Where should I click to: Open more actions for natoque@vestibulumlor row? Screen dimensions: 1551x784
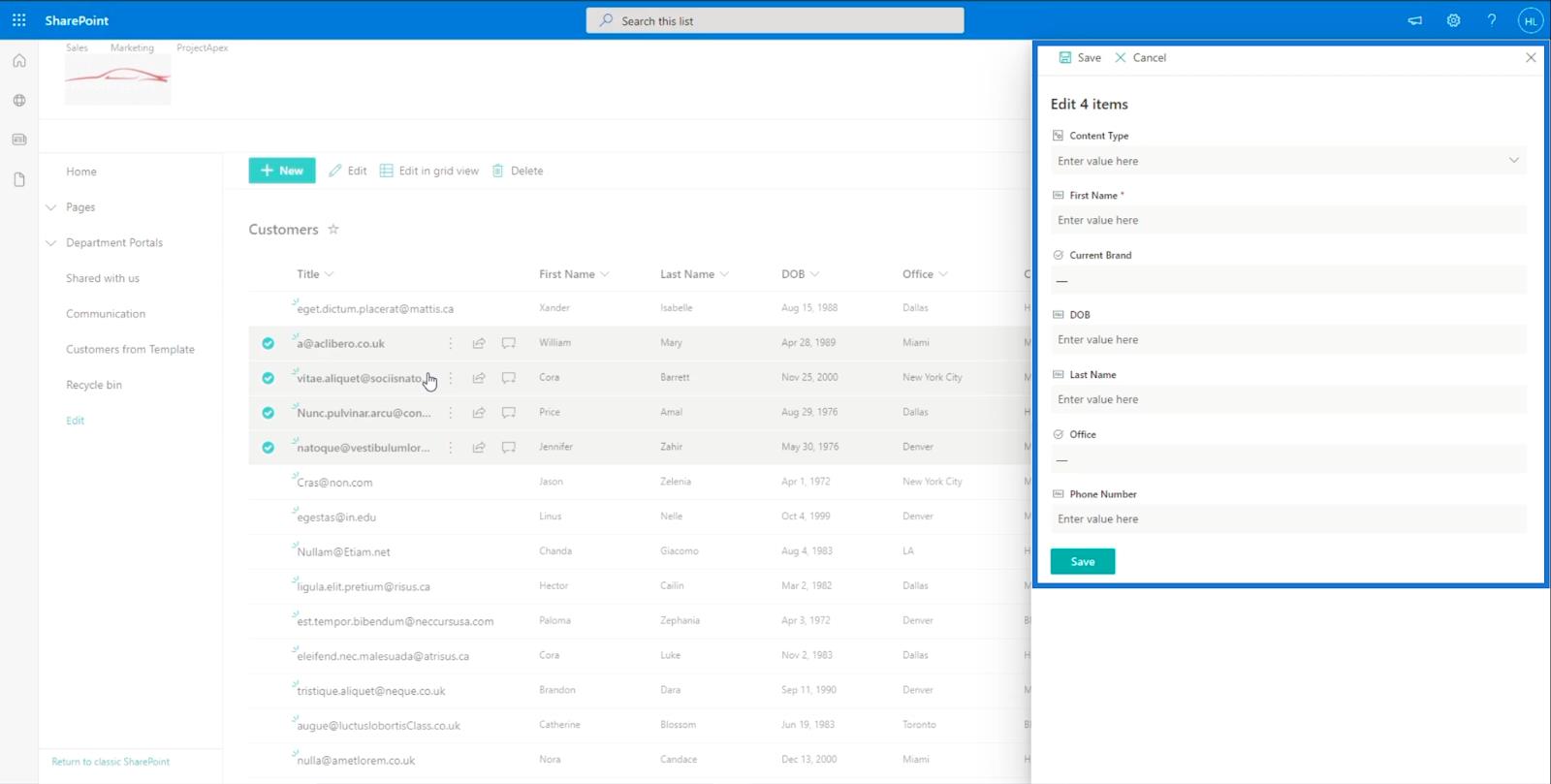[451, 448]
